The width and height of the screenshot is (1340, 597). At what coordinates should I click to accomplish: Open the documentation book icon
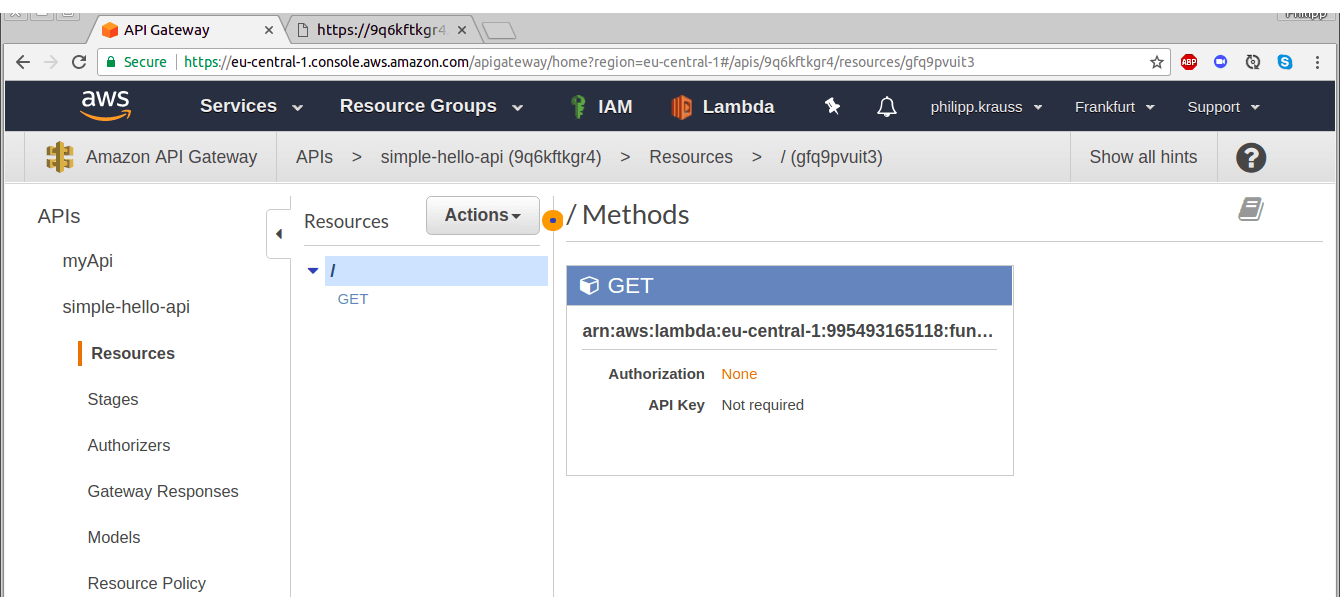(1250, 209)
